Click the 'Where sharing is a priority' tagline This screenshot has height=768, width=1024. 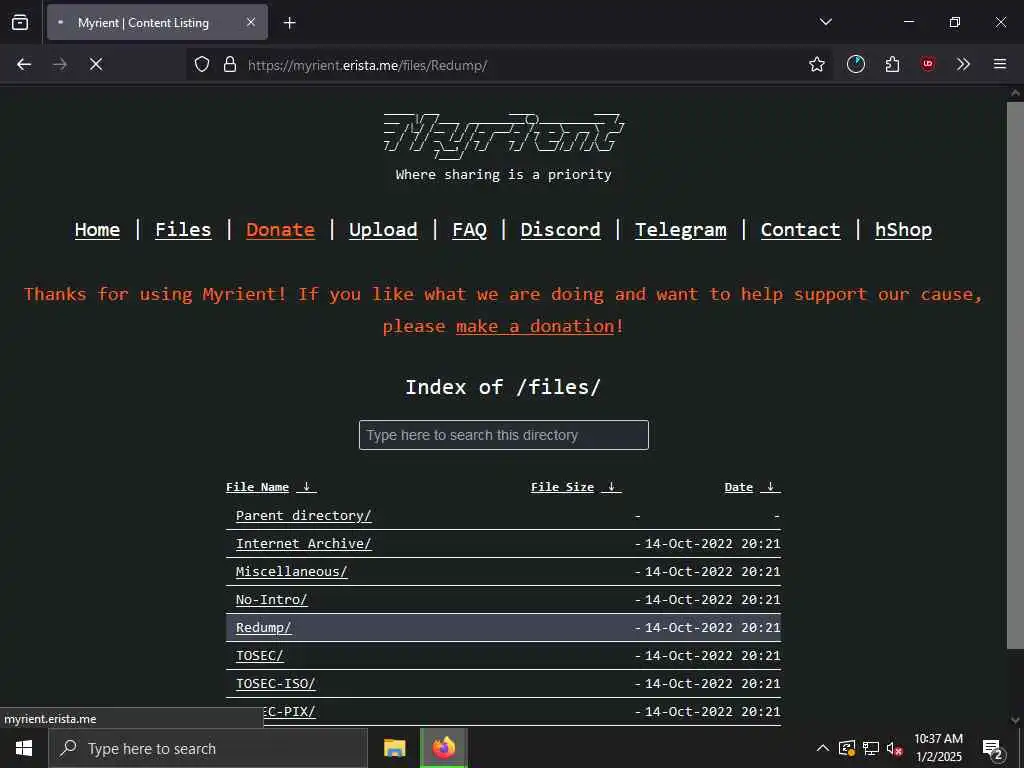(504, 174)
